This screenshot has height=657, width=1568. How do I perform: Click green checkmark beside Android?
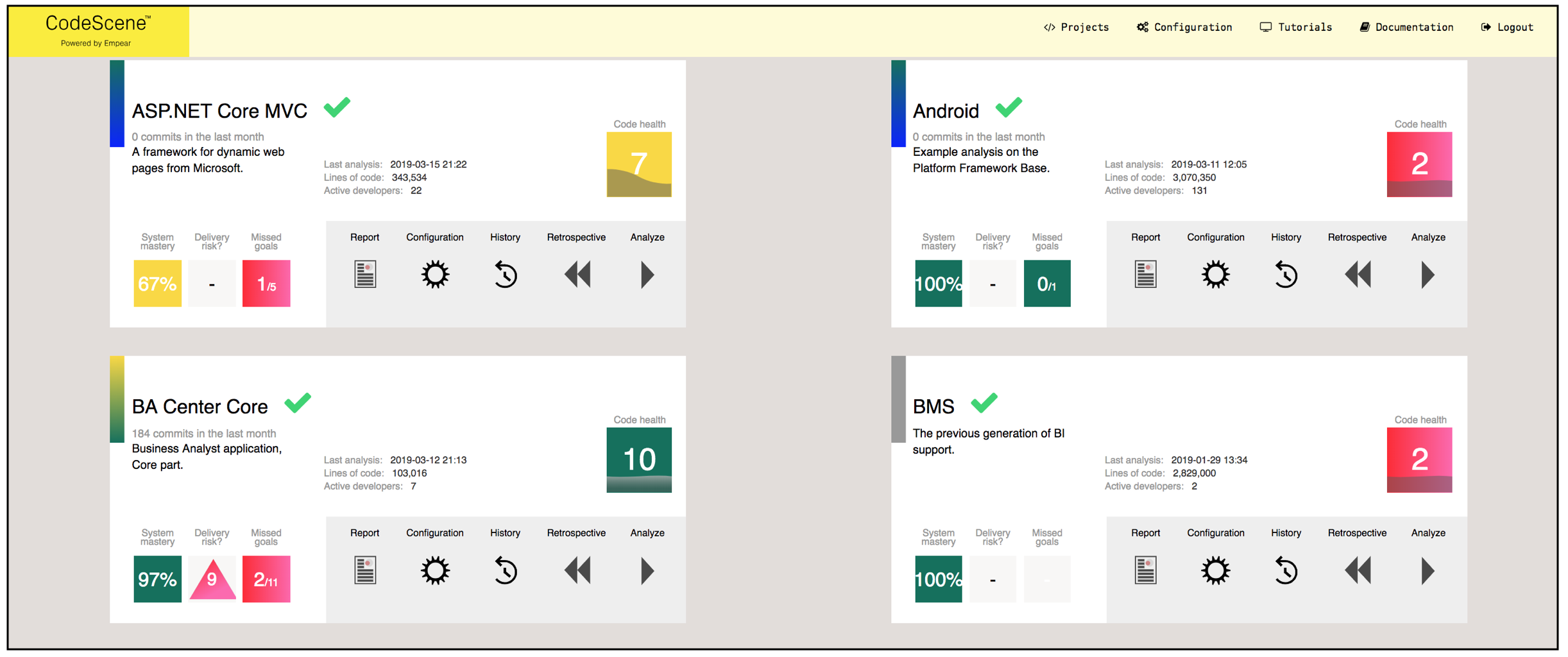click(1009, 107)
